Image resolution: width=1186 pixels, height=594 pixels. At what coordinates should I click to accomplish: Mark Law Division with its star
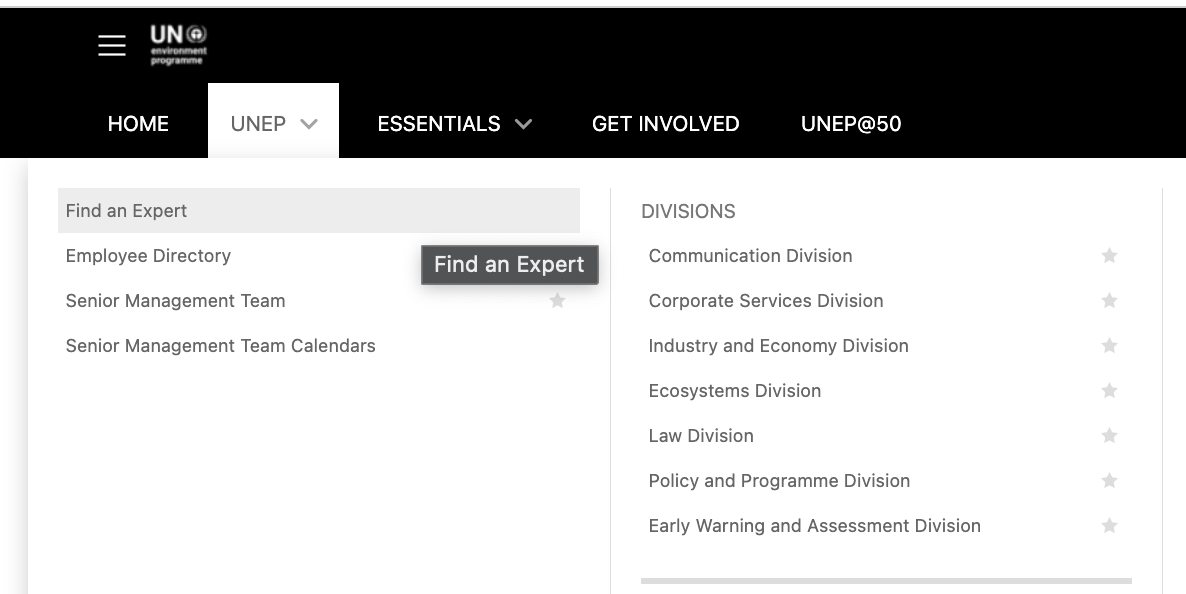pos(1110,436)
